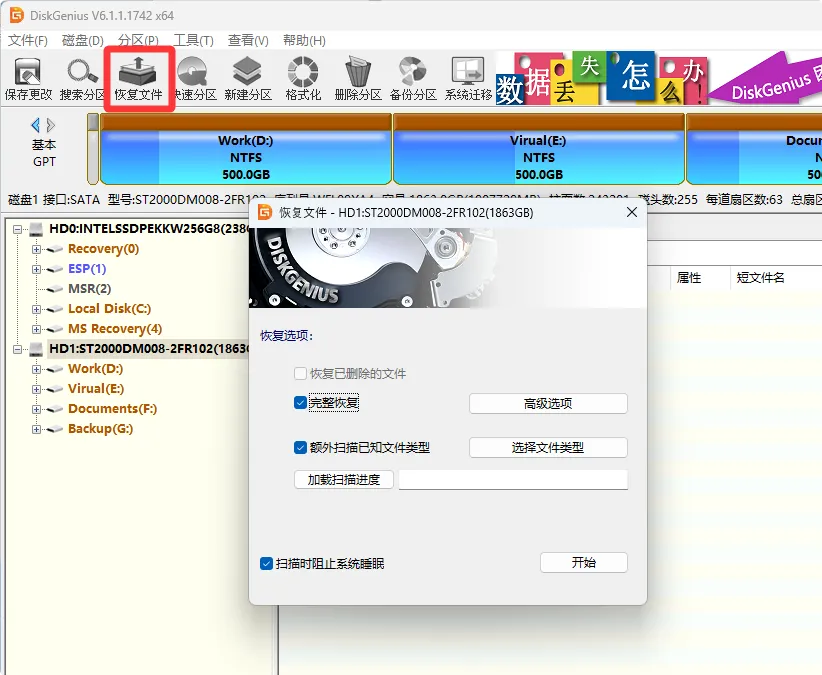Start the 系统迁移 system migration tool

468,79
